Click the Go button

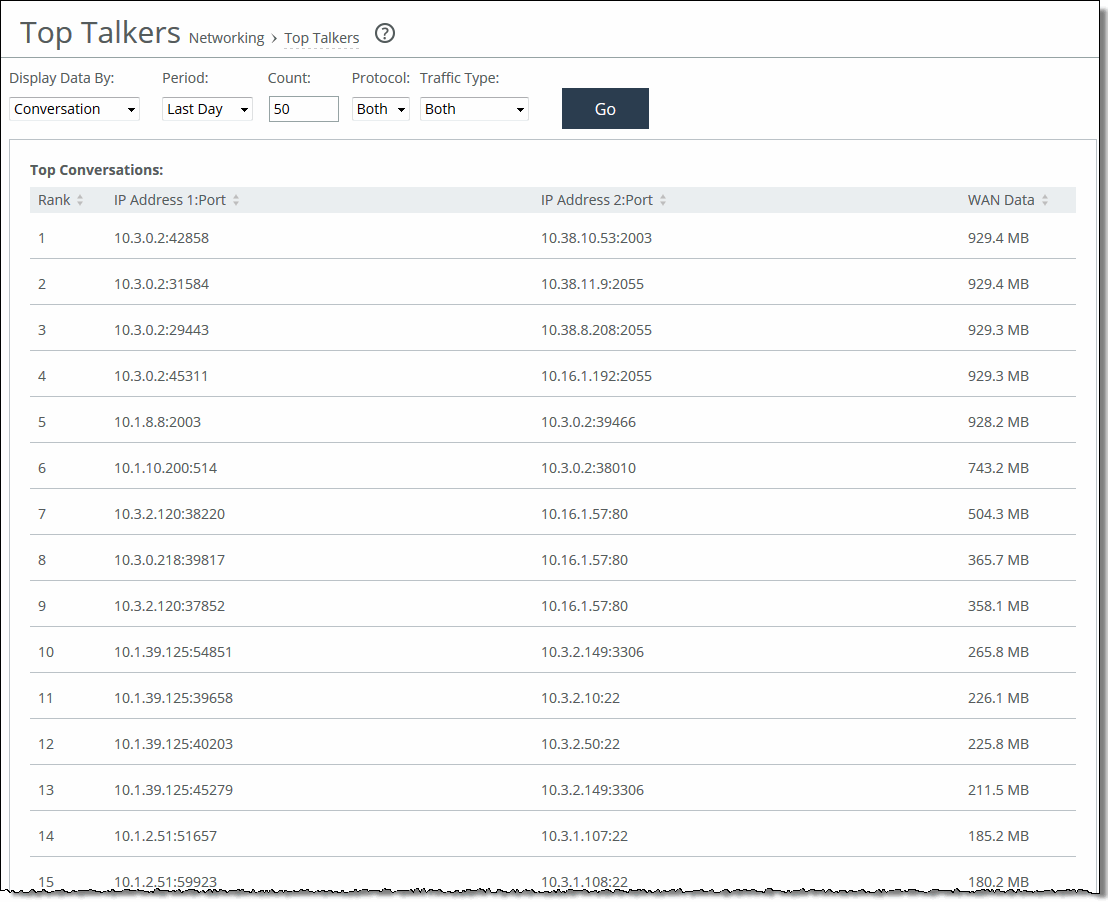605,109
